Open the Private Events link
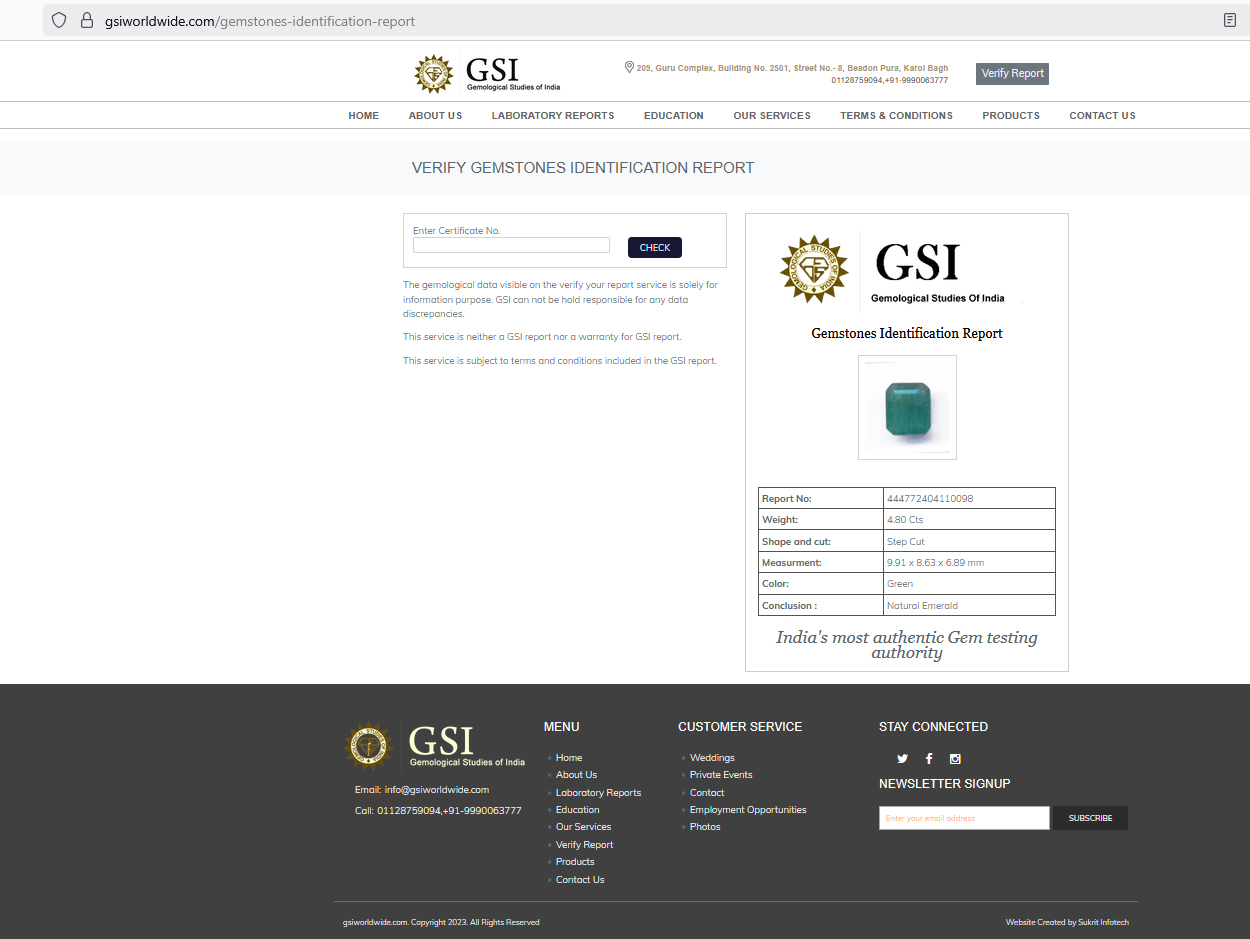This screenshot has width=1250, height=939. point(721,775)
